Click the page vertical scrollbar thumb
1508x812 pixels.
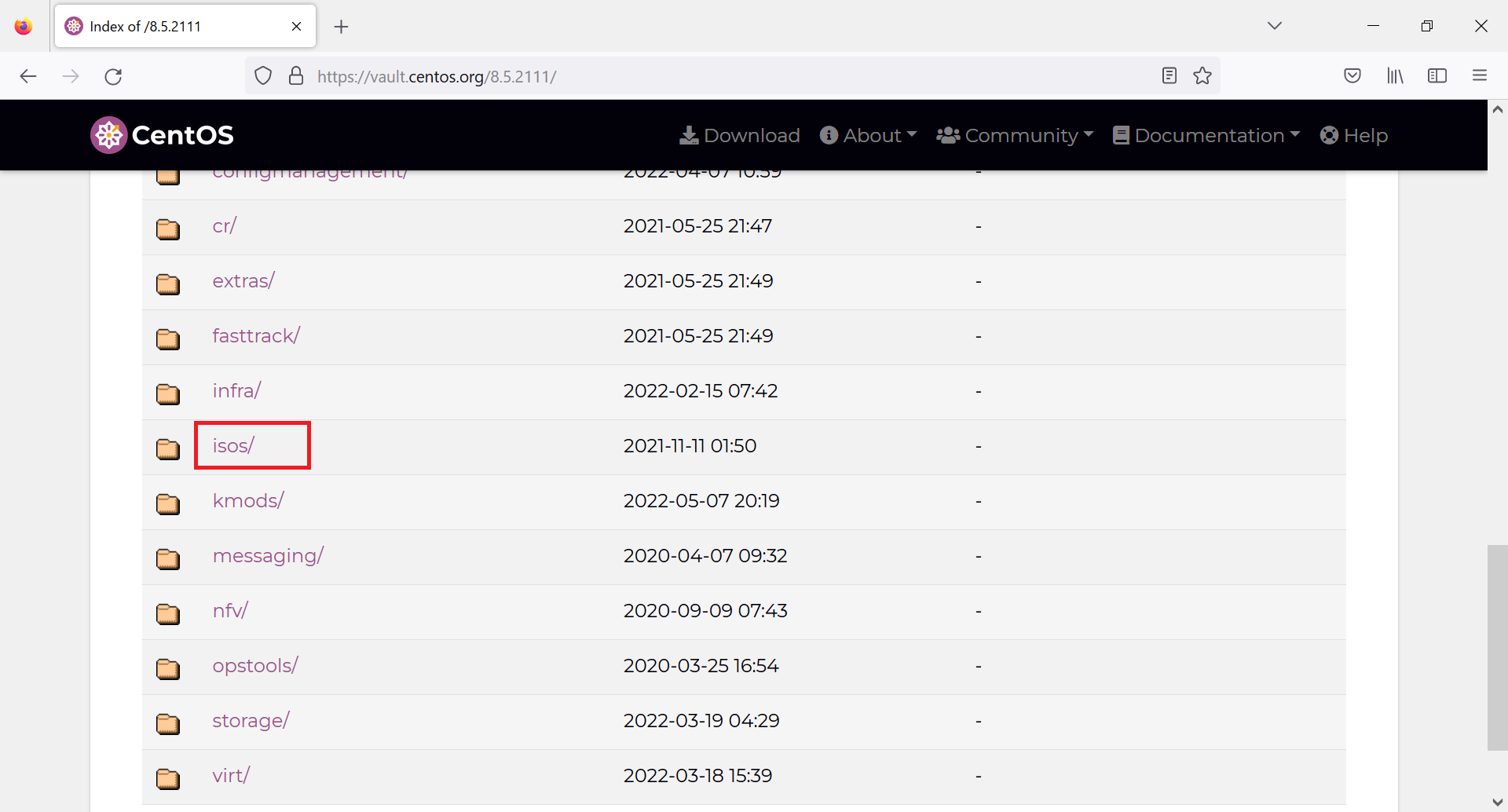tap(1498, 648)
